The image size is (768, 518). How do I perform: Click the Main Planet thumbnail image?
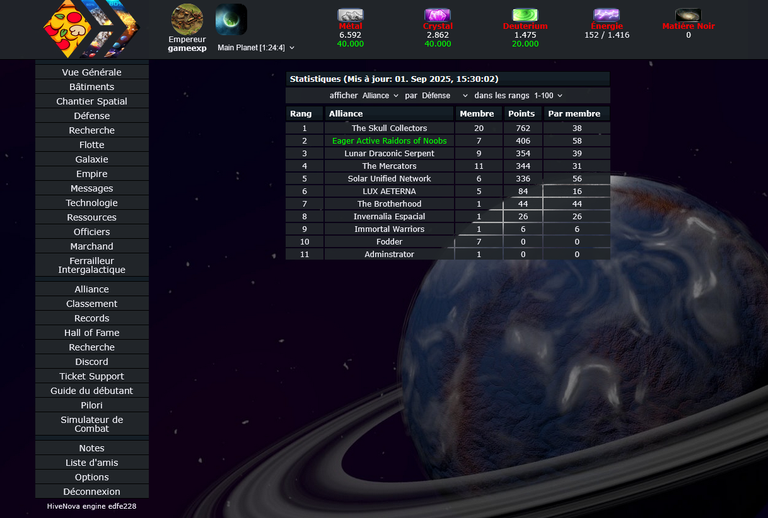[x=231, y=20]
